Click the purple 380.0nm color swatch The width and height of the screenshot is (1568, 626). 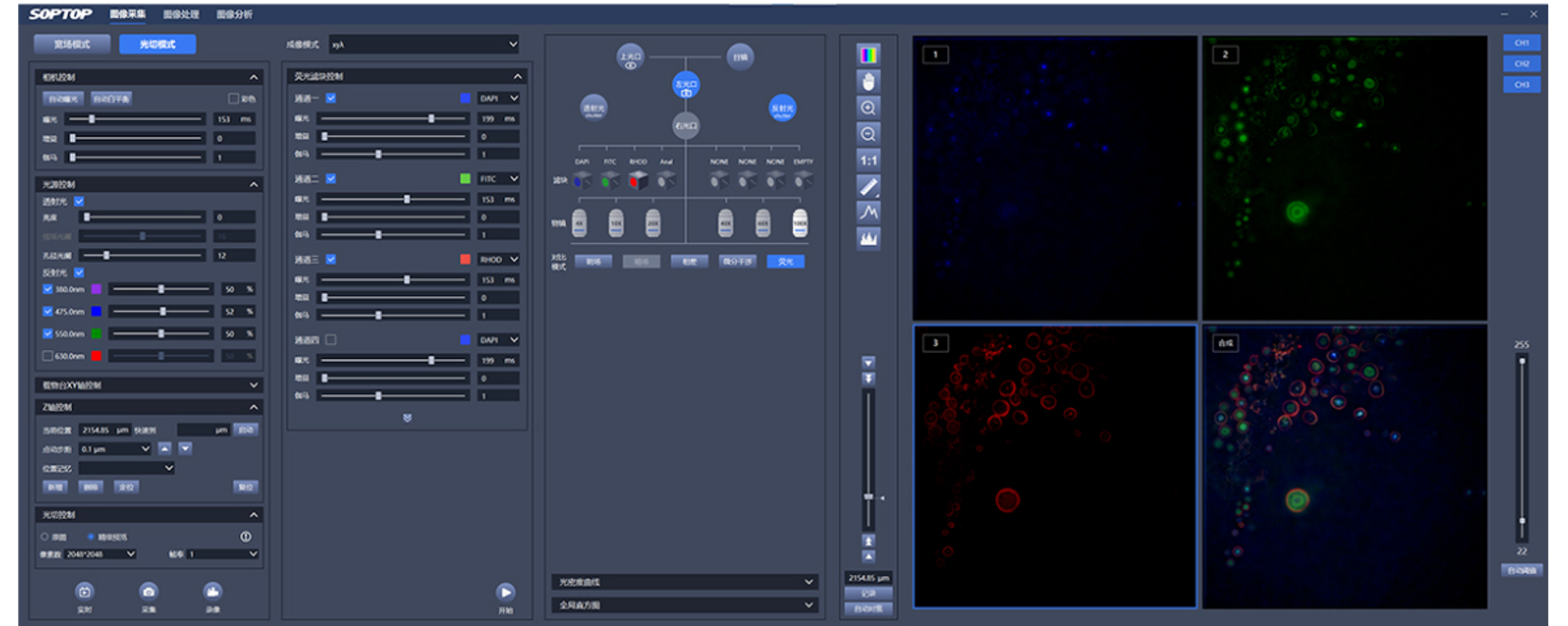pos(95,288)
